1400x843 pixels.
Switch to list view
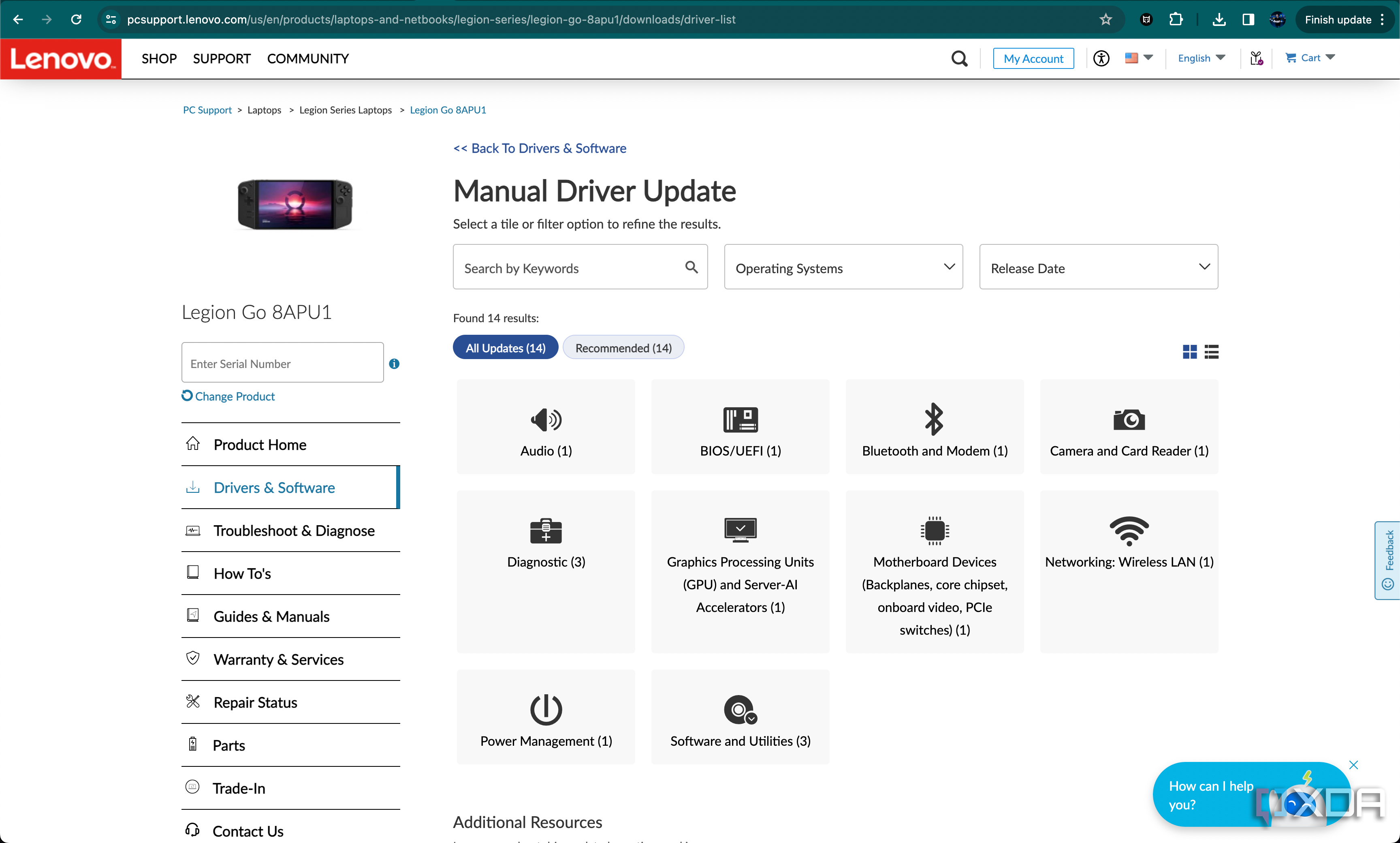pyautogui.click(x=1212, y=352)
